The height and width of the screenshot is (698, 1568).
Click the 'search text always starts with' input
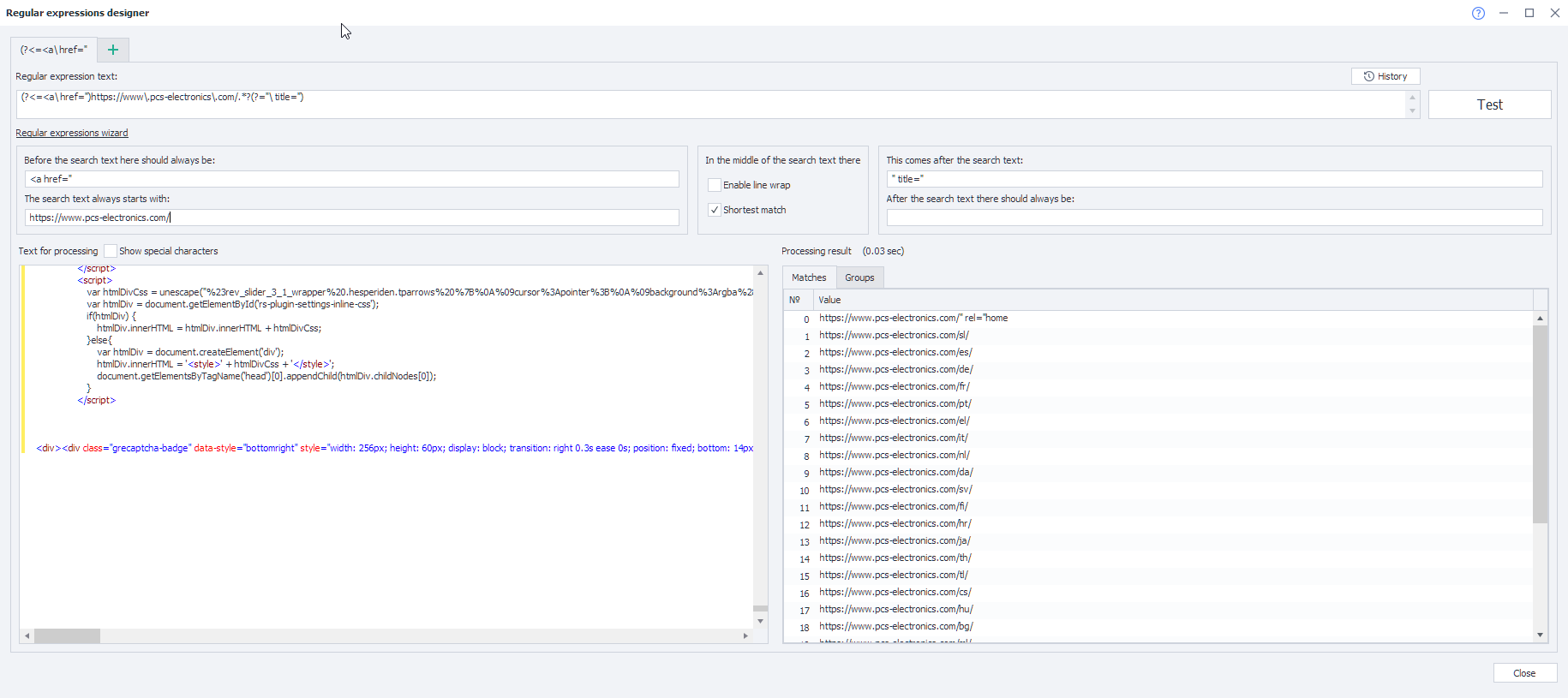tap(352, 218)
